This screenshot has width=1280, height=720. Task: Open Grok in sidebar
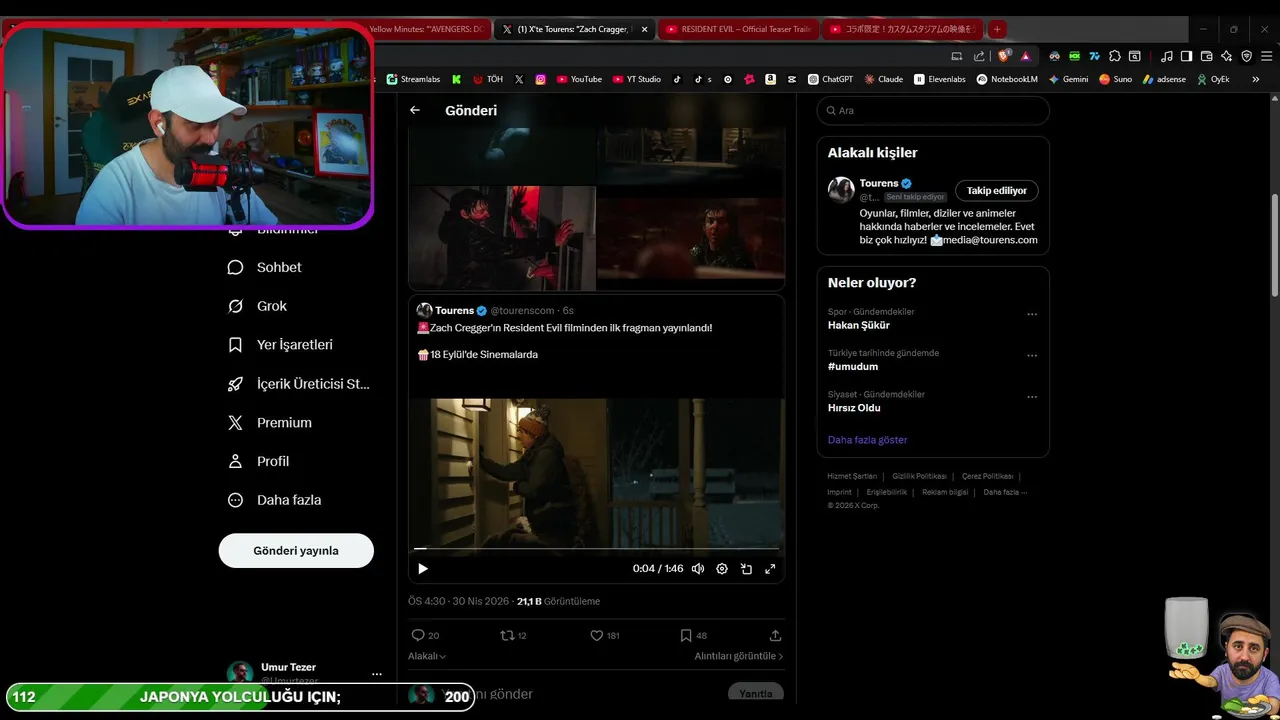pyautogui.click(x=258, y=306)
